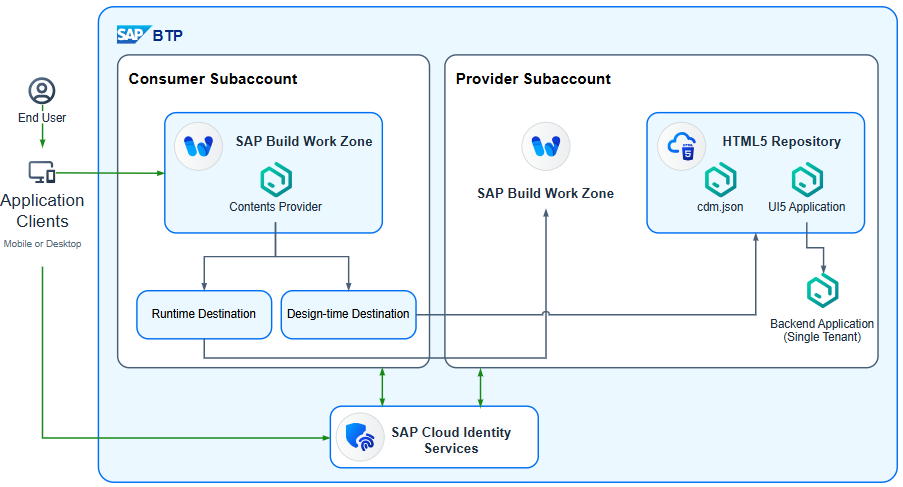
Task: Click the "Mobile or Desktop" caption
Action: tap(42, 244)
